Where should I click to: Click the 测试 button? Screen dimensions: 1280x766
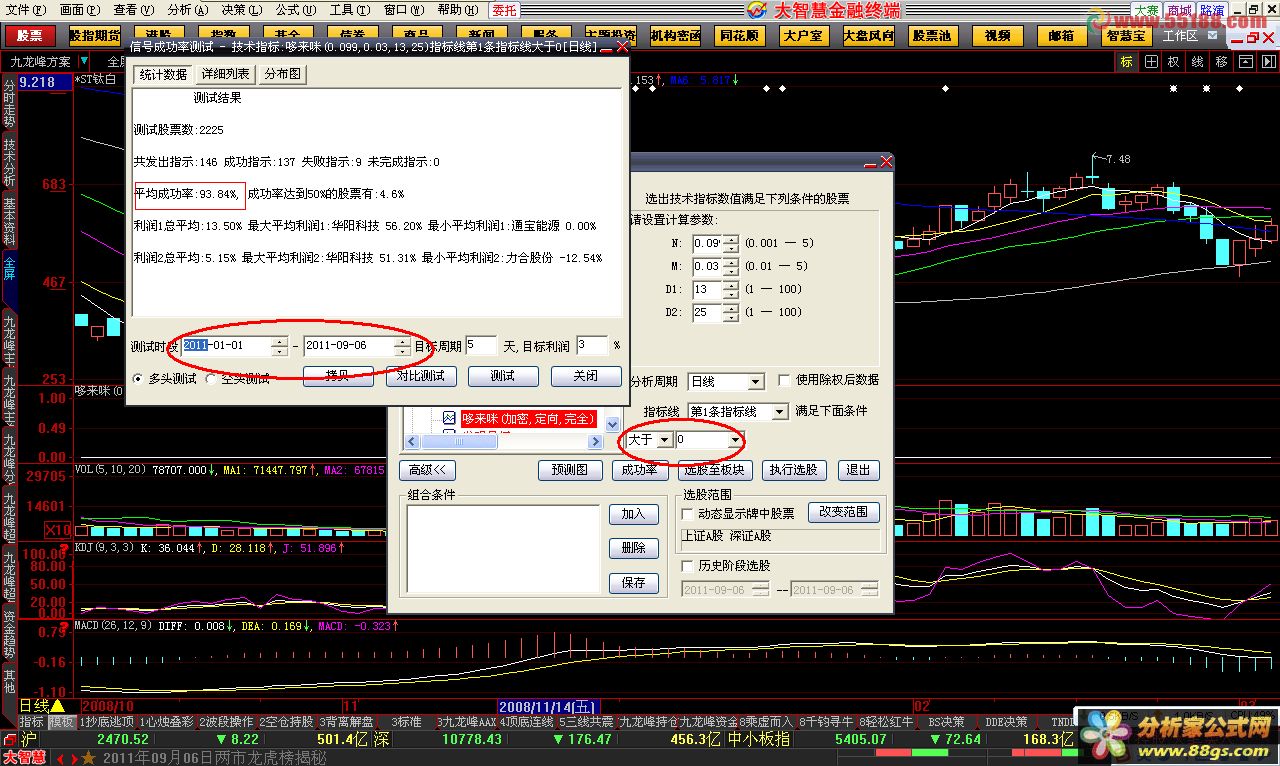click(x=503, y=376)
